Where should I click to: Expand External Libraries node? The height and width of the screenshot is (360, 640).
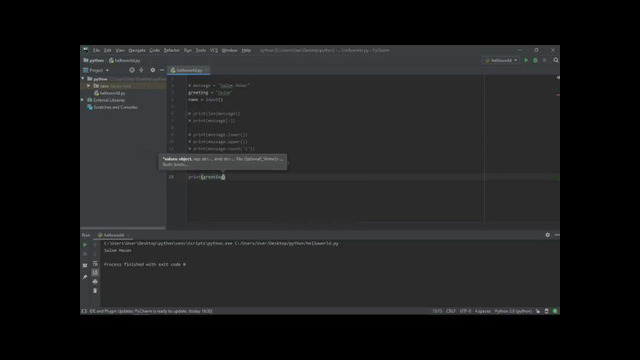tap(83, 100)
